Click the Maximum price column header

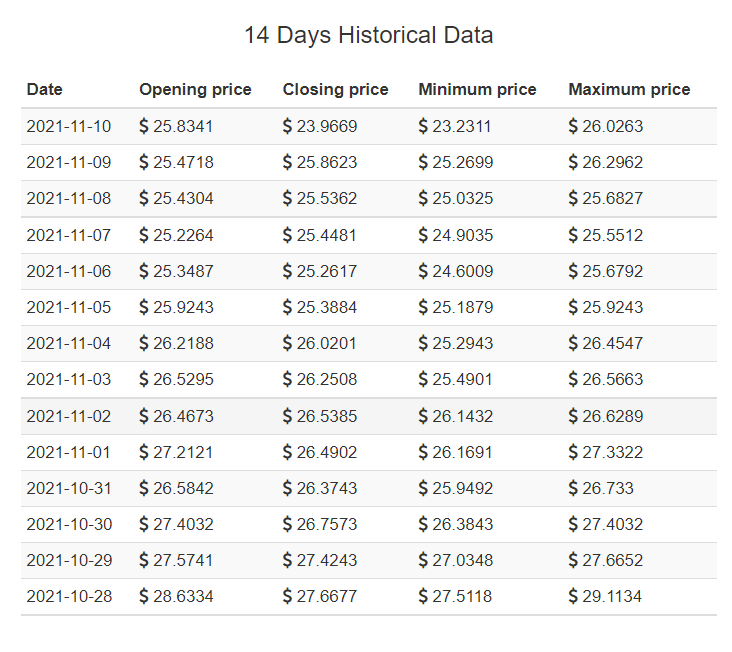click(x=629, y=90)
